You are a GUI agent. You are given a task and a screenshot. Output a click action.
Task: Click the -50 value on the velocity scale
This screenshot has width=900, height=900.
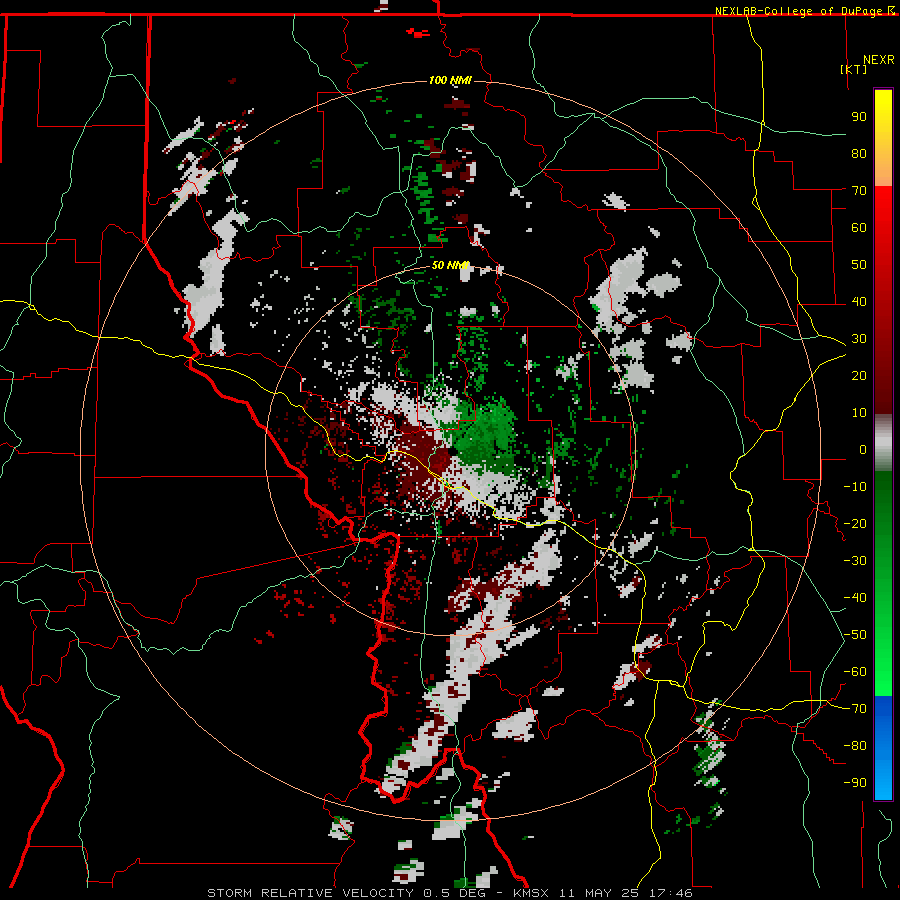click(x=855, y=635)
